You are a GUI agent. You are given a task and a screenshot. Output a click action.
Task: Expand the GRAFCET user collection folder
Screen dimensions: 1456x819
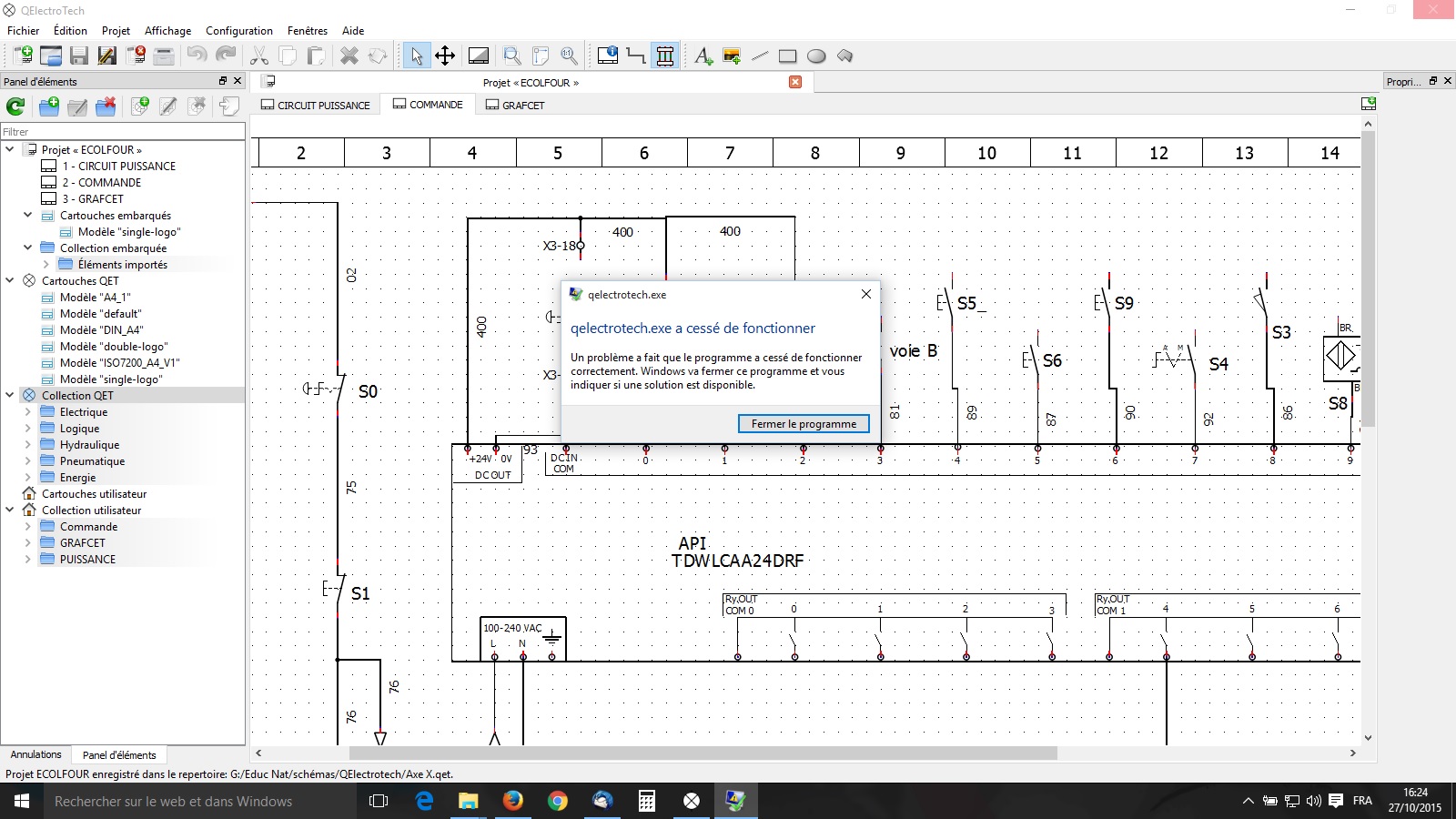click(27, 543)
